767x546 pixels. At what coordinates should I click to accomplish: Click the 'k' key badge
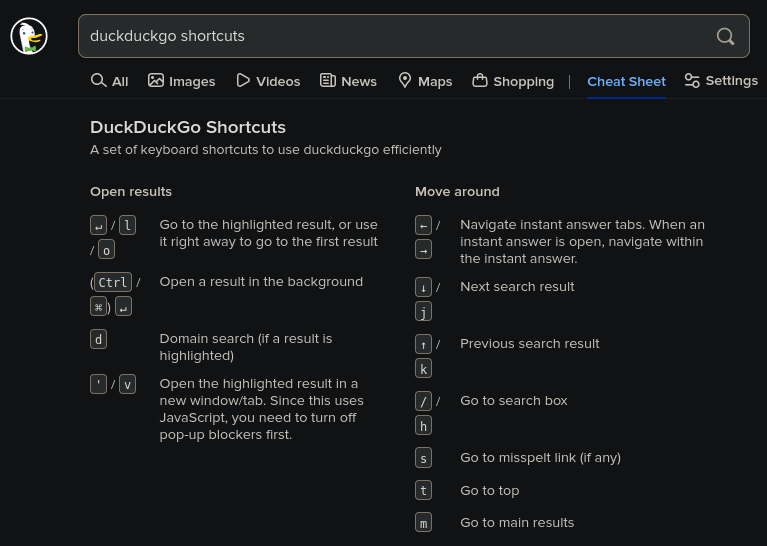pyautogui.click(x=424, y=368)
